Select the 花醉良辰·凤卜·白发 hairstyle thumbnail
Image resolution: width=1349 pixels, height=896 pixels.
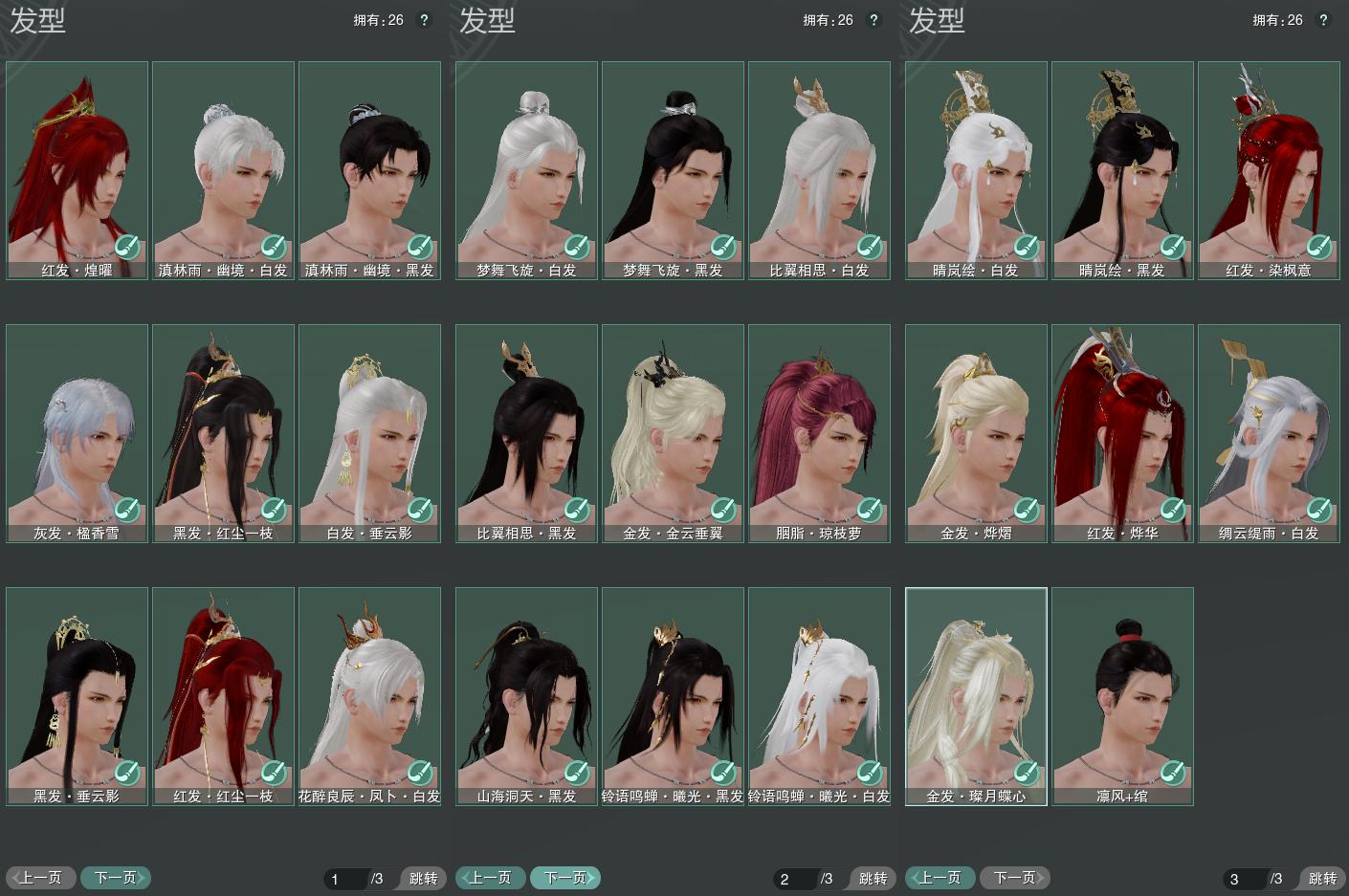(369, 696)
